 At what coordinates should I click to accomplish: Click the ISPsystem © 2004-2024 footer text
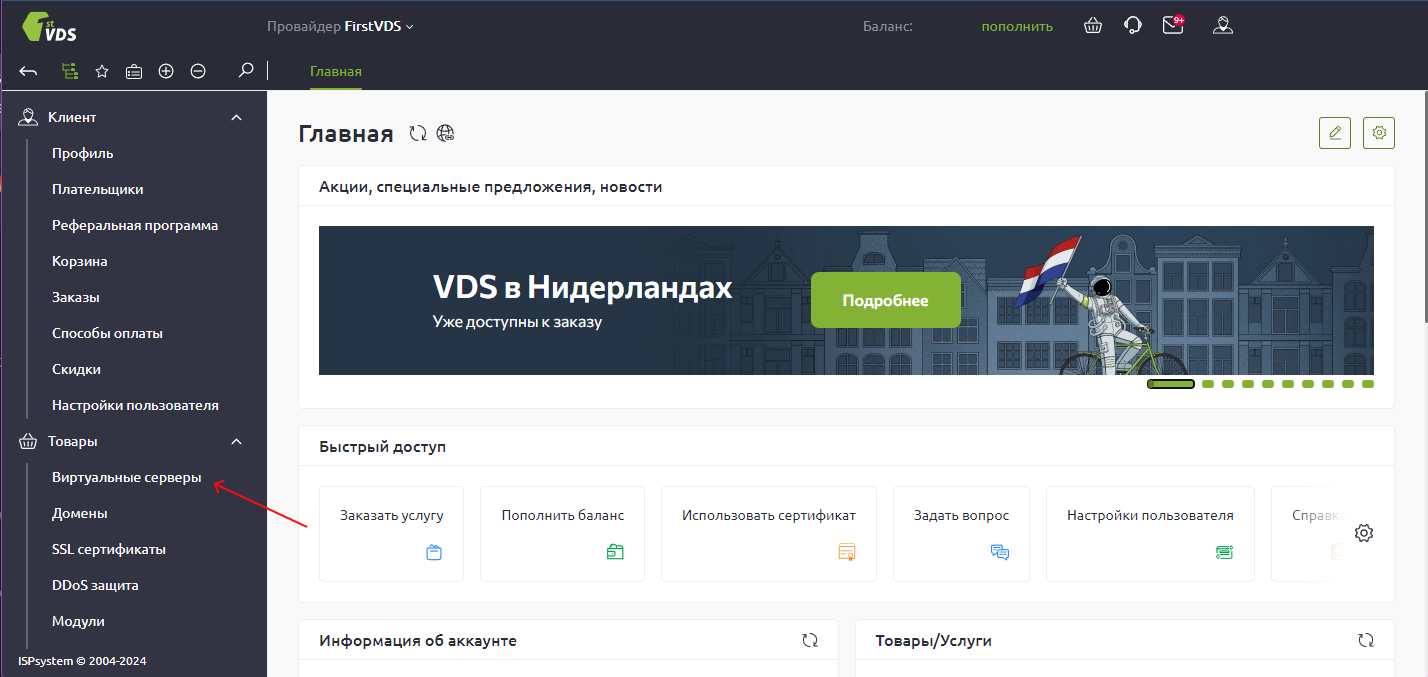click(x=82, y=661)
